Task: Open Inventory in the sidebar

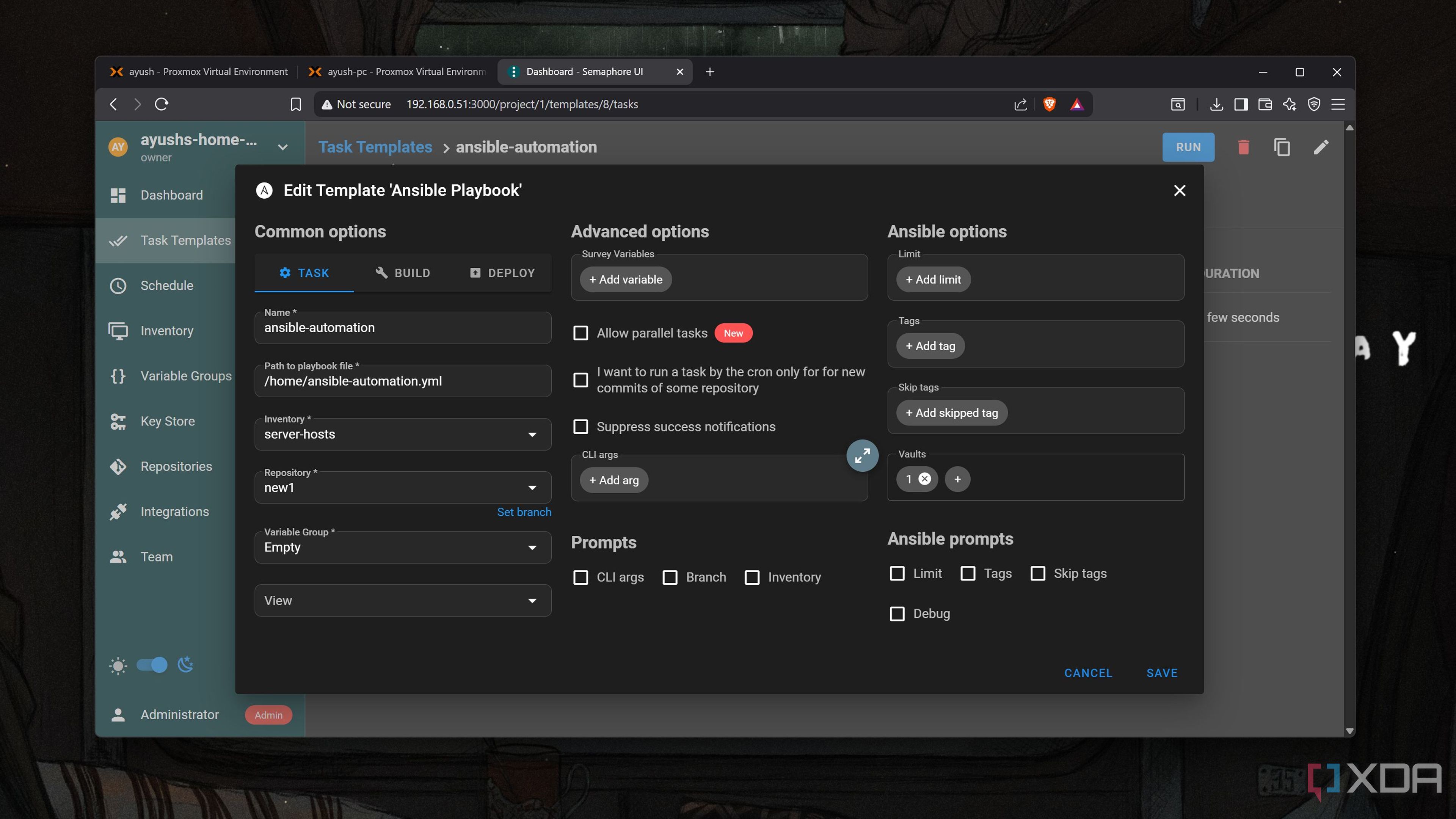Action: (165, 331)
